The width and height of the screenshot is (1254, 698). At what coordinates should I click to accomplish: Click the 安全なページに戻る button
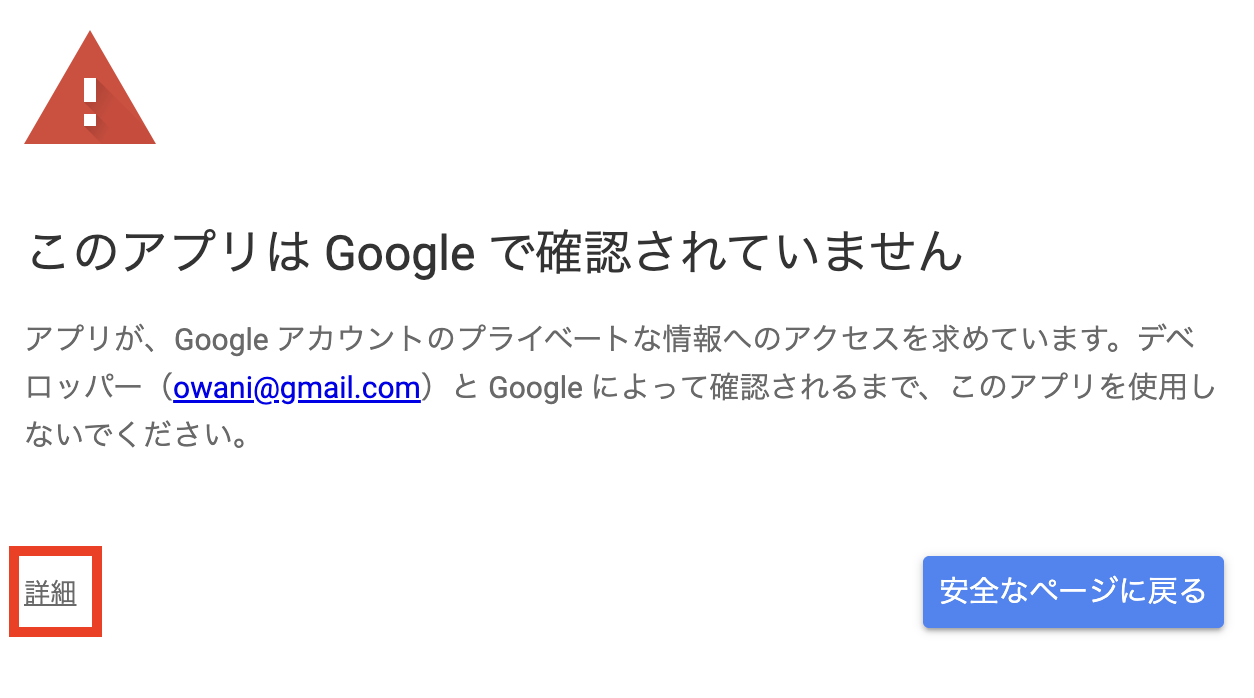click(x=1073, y=591)
